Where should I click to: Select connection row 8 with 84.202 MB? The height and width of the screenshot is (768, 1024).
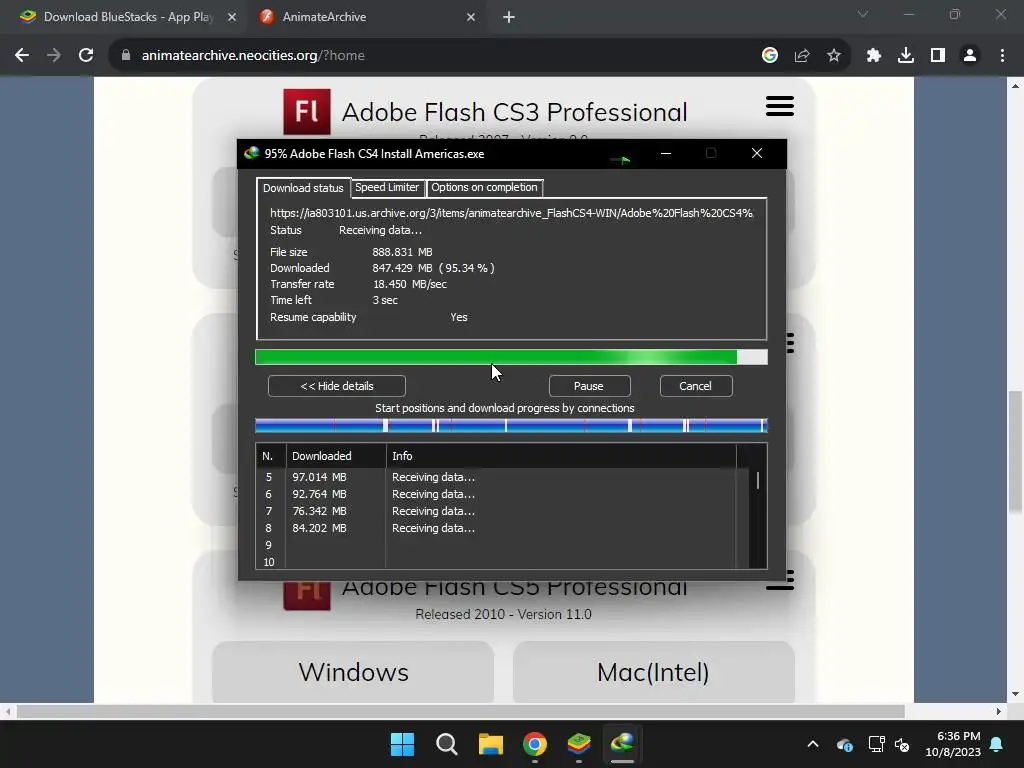click(x=496, y=528)
